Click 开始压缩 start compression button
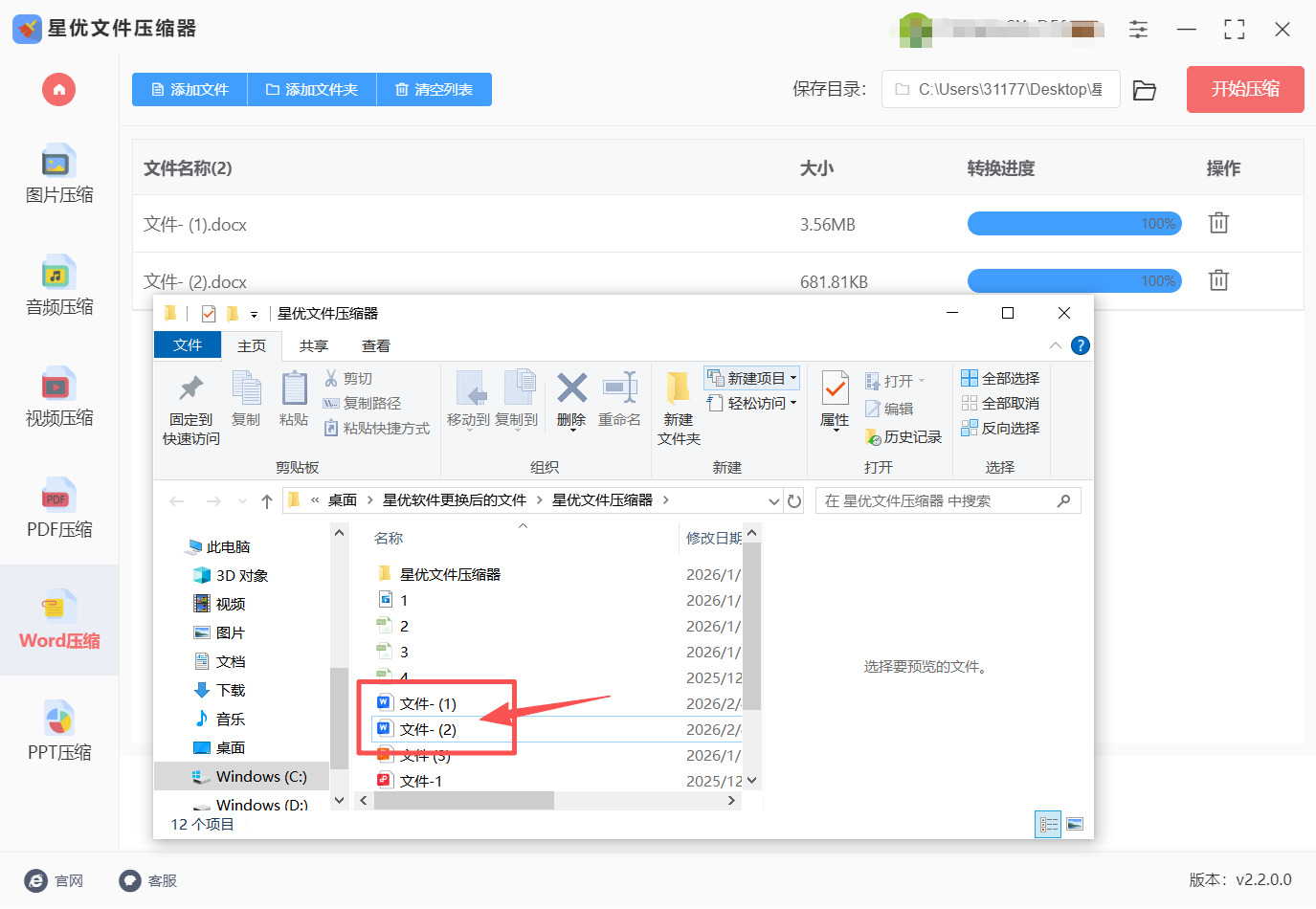Viewport: 1316px width, 909px height. 1245,89
